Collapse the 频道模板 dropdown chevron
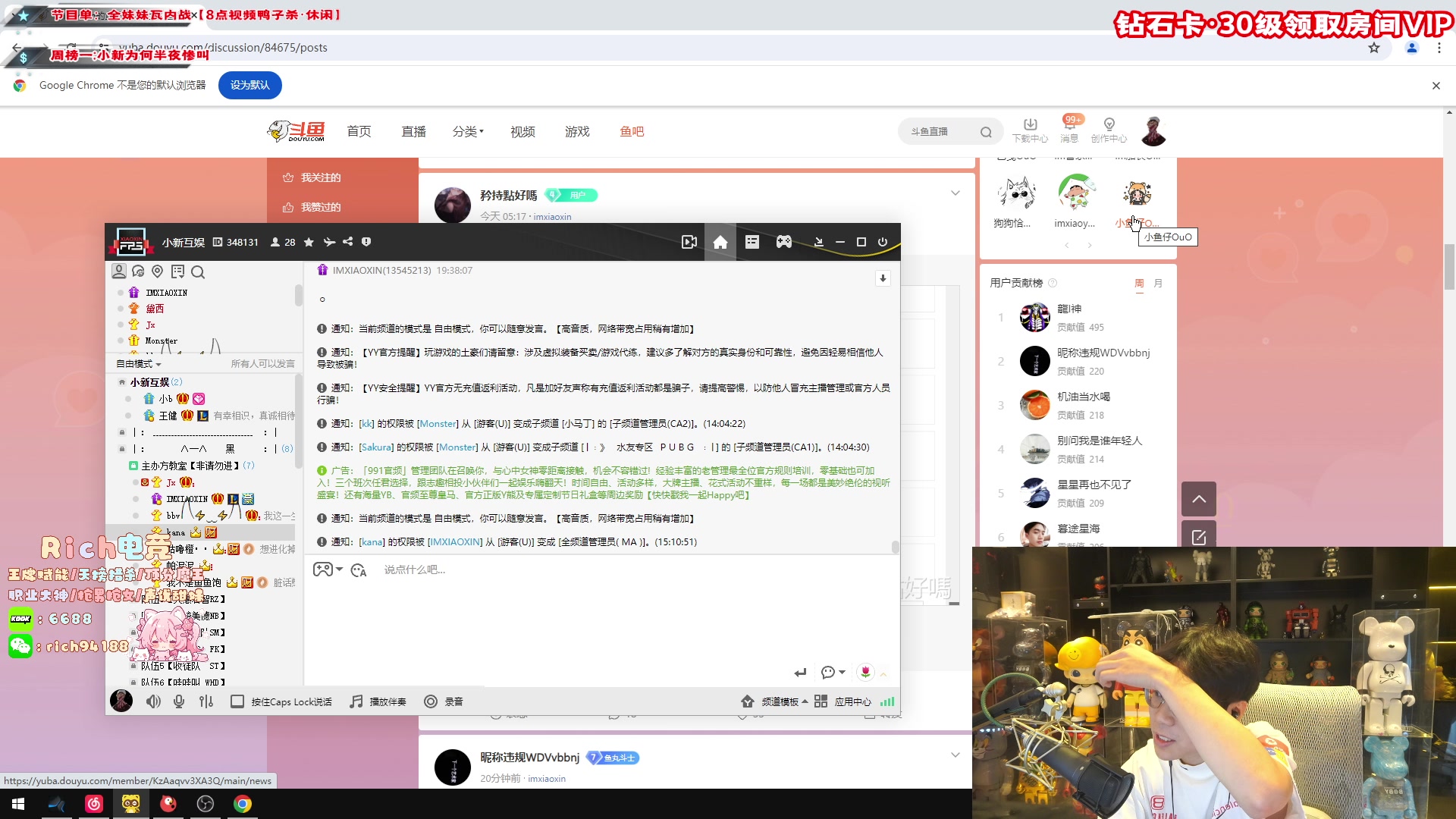1456x819 pixels. [805, 701]
